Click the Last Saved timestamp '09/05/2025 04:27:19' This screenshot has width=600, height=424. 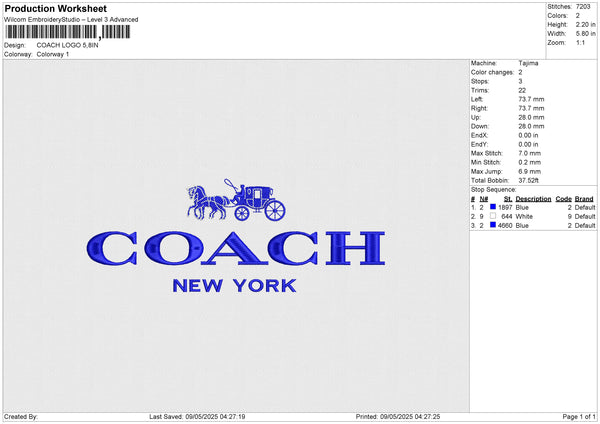(x=215, y=417)
